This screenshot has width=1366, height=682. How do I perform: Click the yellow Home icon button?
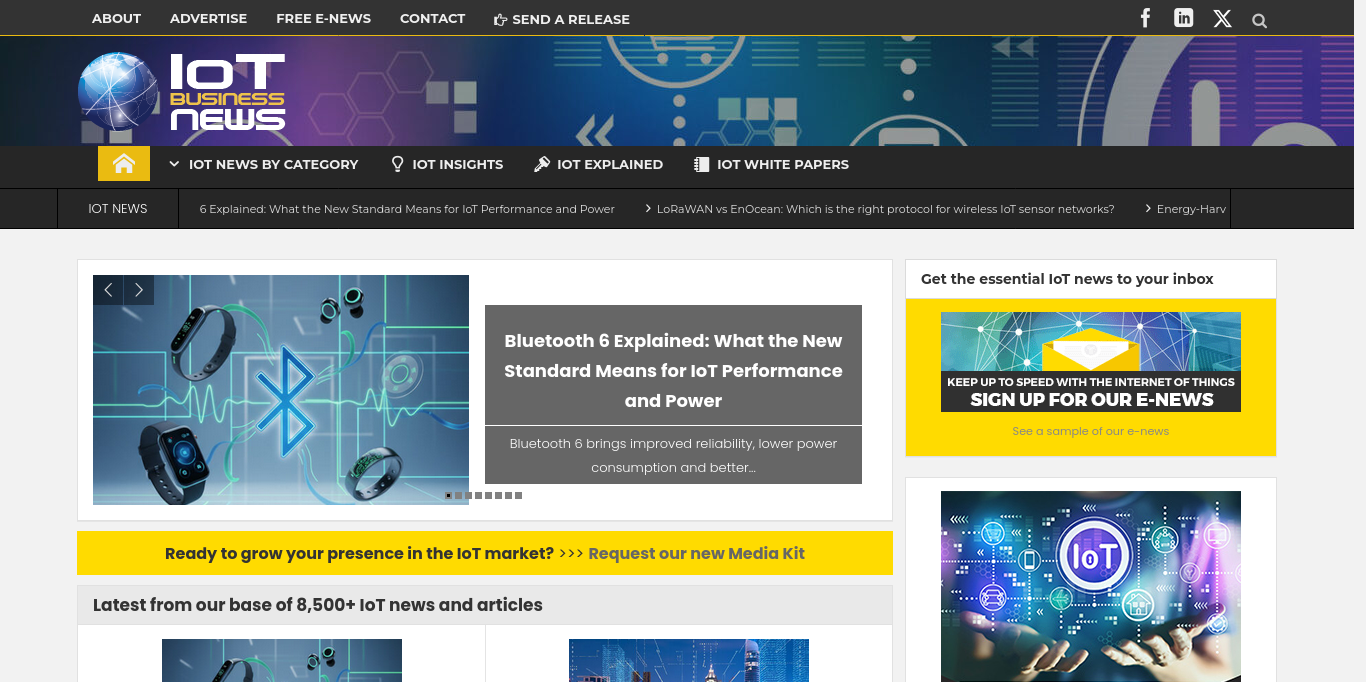[x=124, y=164]
